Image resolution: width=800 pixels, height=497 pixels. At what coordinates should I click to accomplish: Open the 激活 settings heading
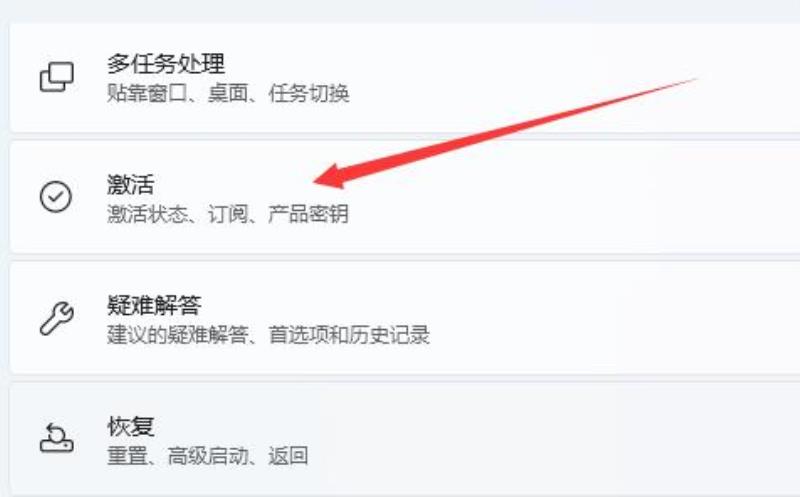(131, 184)
